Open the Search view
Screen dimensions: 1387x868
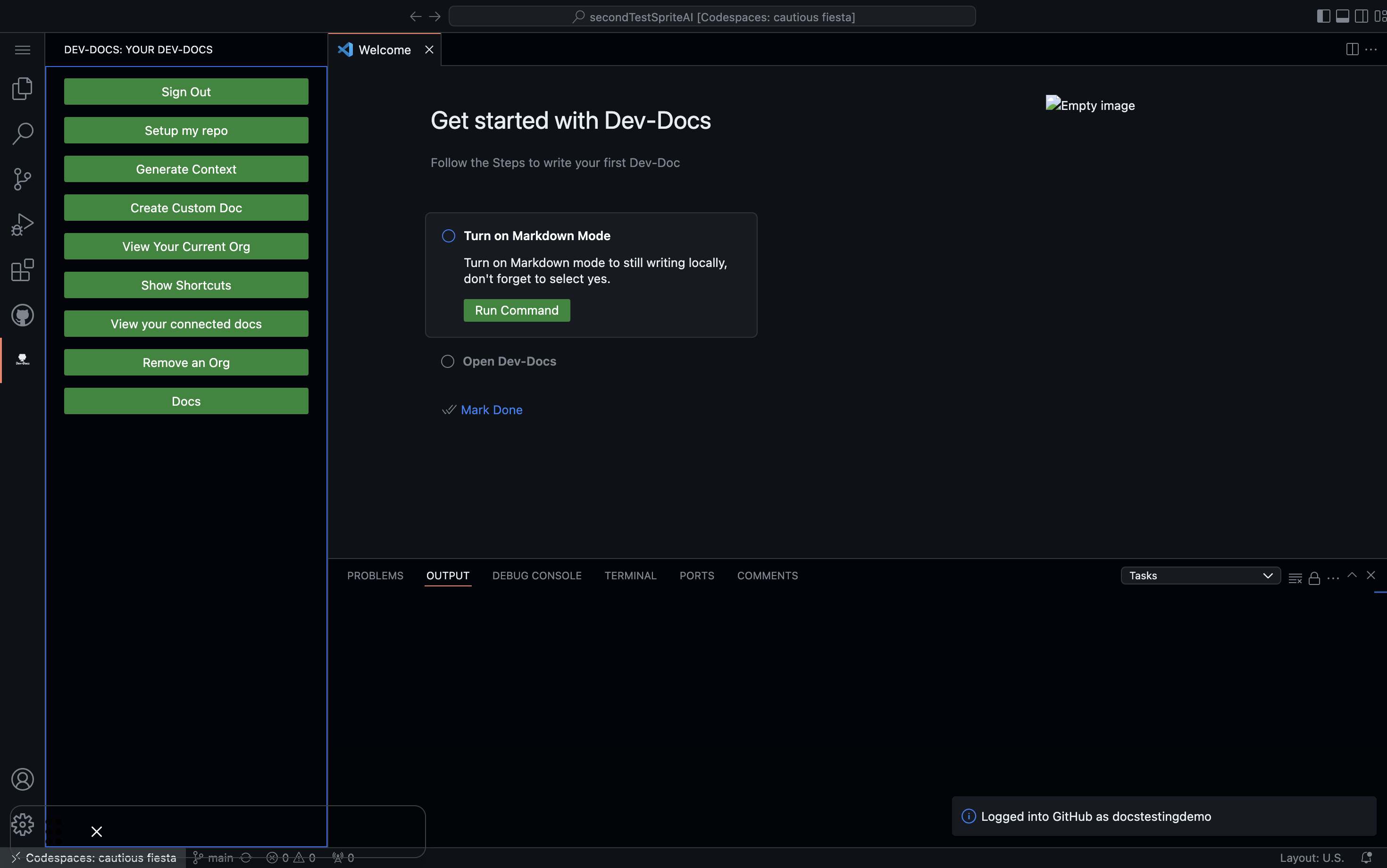tap(22, 133)
